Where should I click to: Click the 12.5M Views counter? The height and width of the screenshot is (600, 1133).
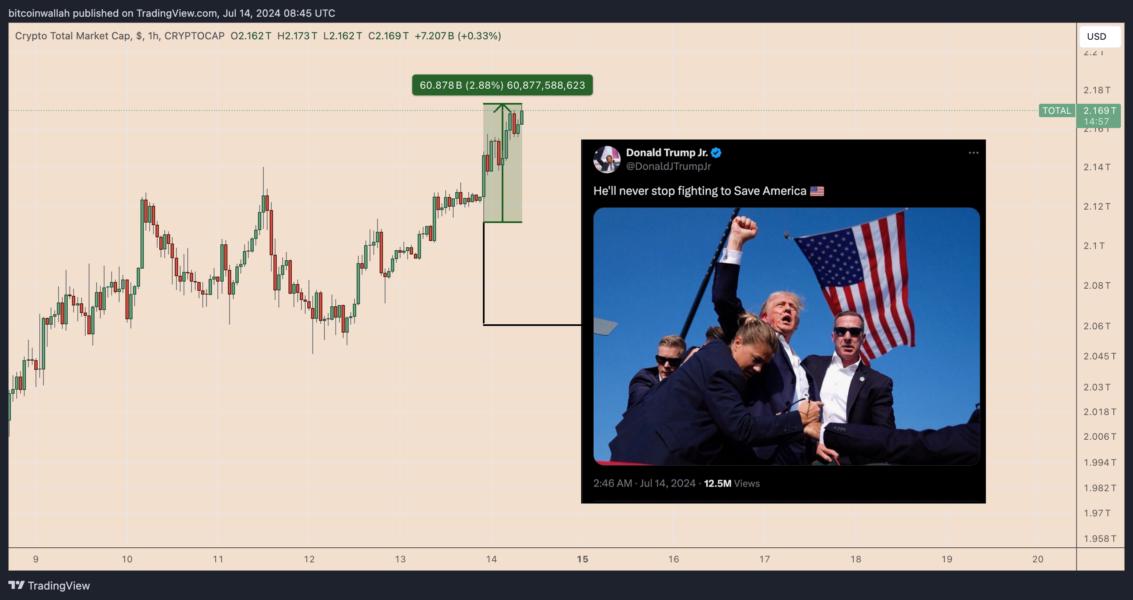[732, 483]
